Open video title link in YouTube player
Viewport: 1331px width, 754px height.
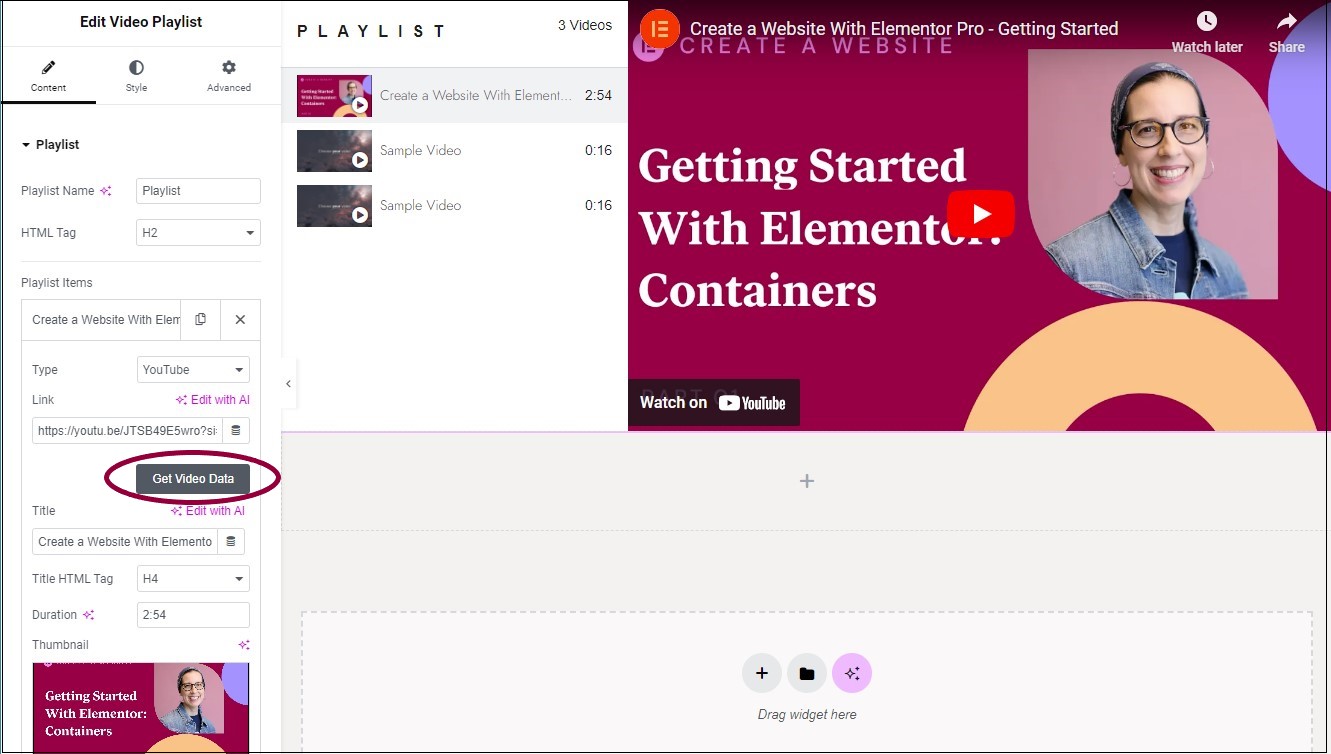pyautogui.click(x=904, y=29)
